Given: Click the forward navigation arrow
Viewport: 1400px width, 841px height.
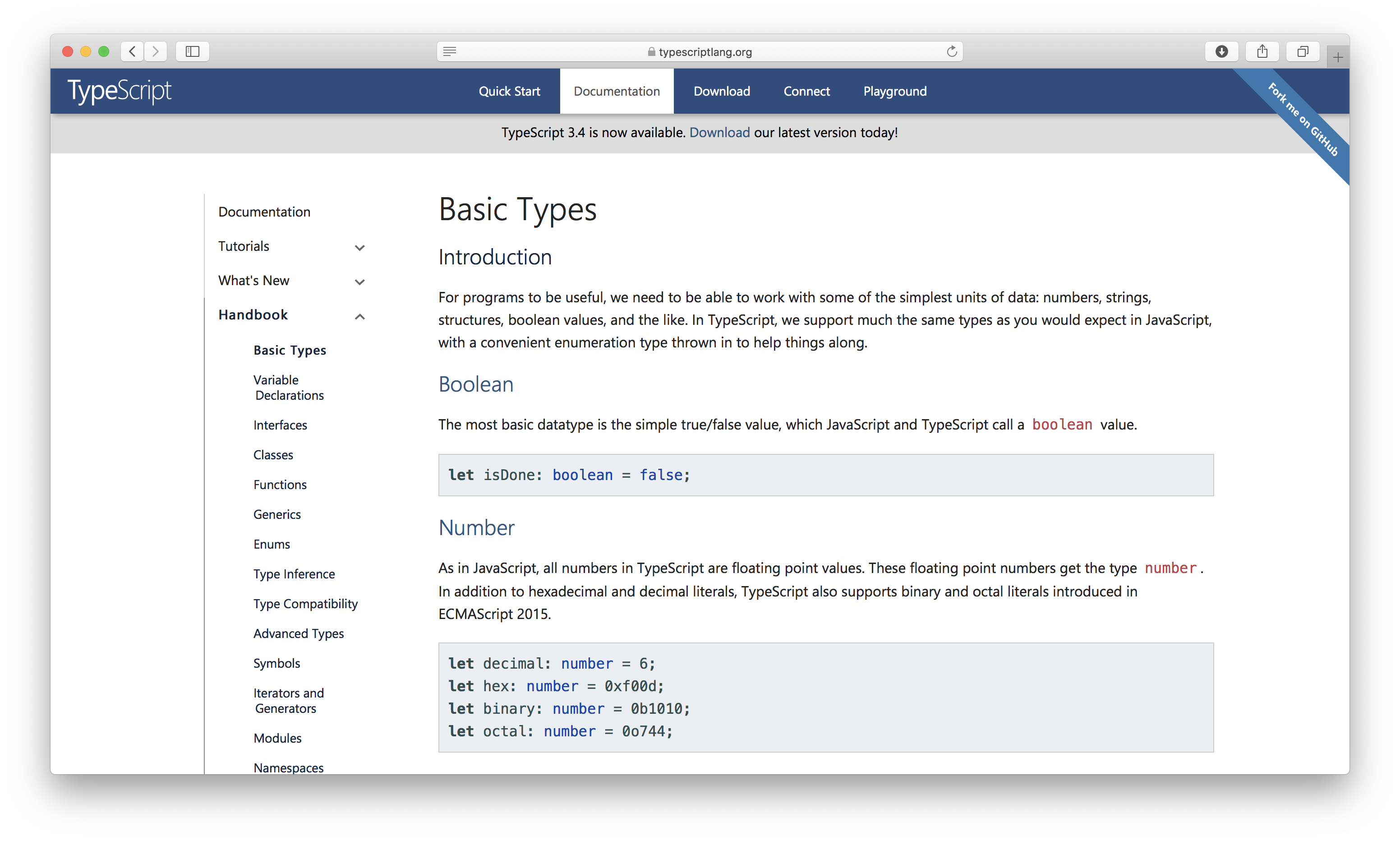Looking at the screenshot, I should (156, 51).
